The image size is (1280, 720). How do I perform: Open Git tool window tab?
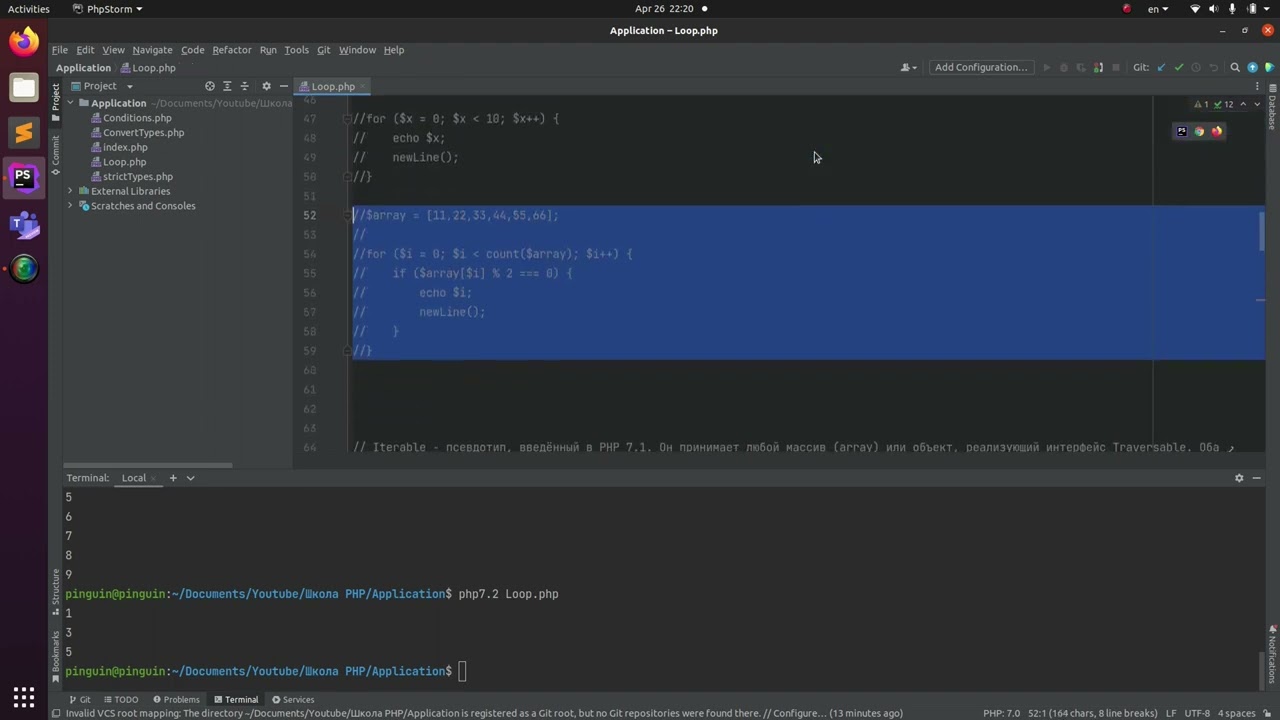click(x=79, y=700)
